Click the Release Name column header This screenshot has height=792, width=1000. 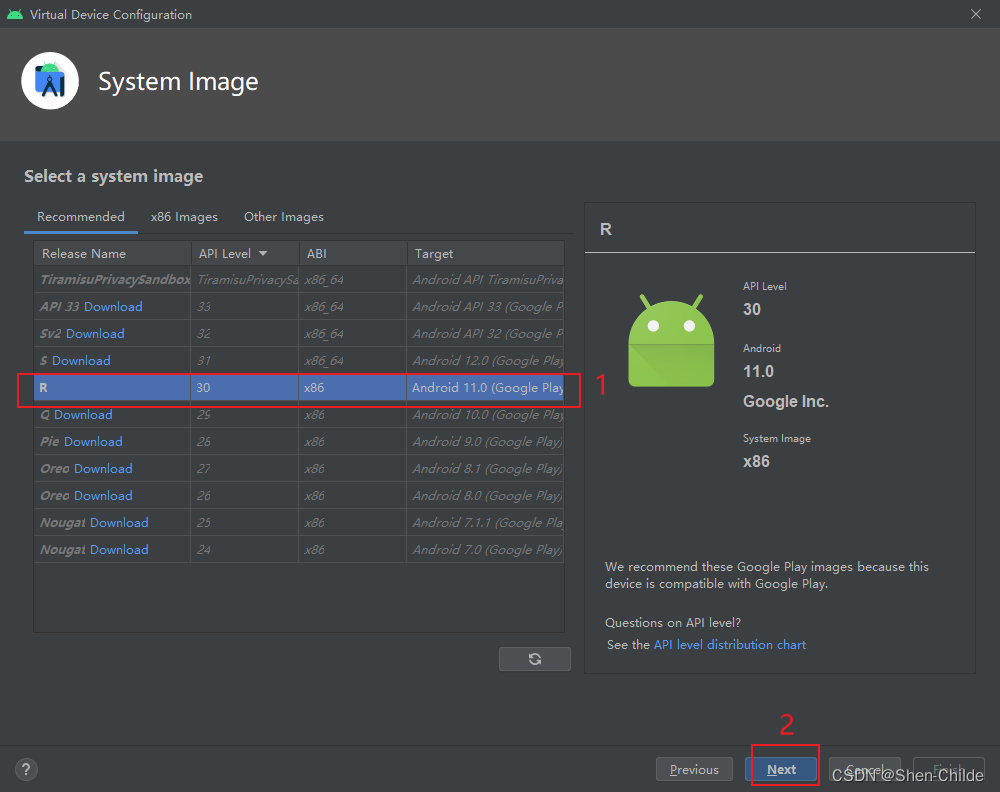coord(112,253)
